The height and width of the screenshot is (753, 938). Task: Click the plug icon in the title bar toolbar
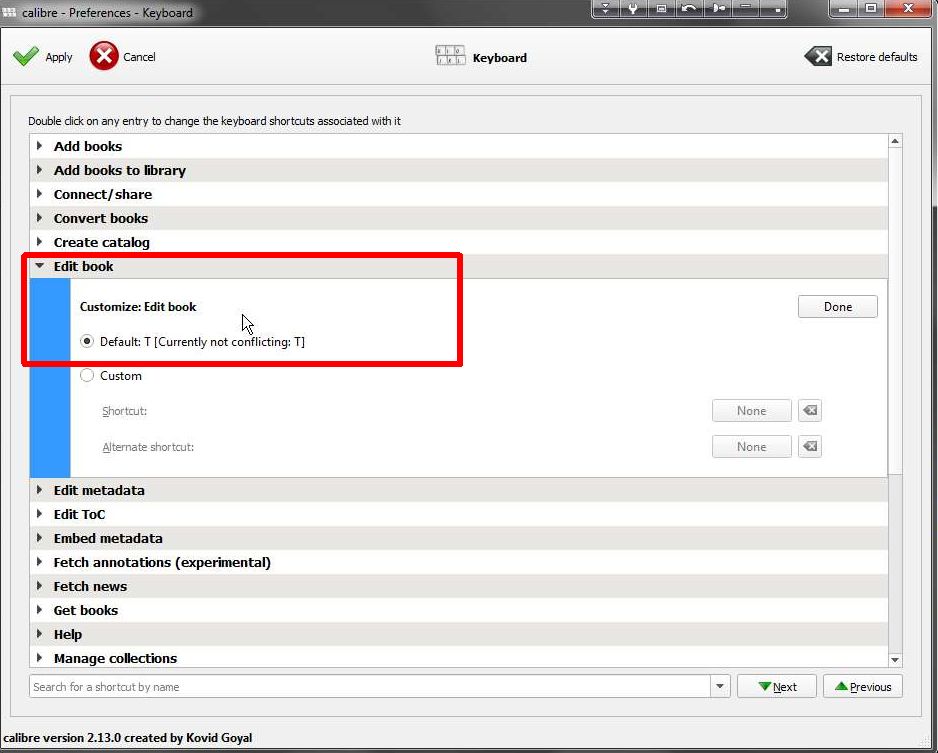point(718,8)
